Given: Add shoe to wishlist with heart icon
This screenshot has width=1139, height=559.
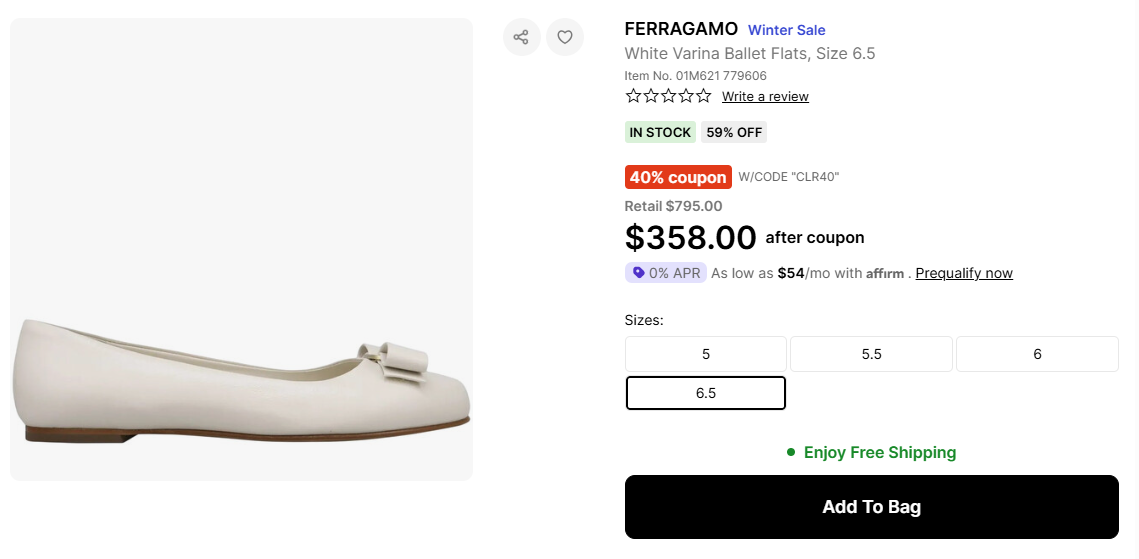Looking at the screenshot, I should coord(565,37).
